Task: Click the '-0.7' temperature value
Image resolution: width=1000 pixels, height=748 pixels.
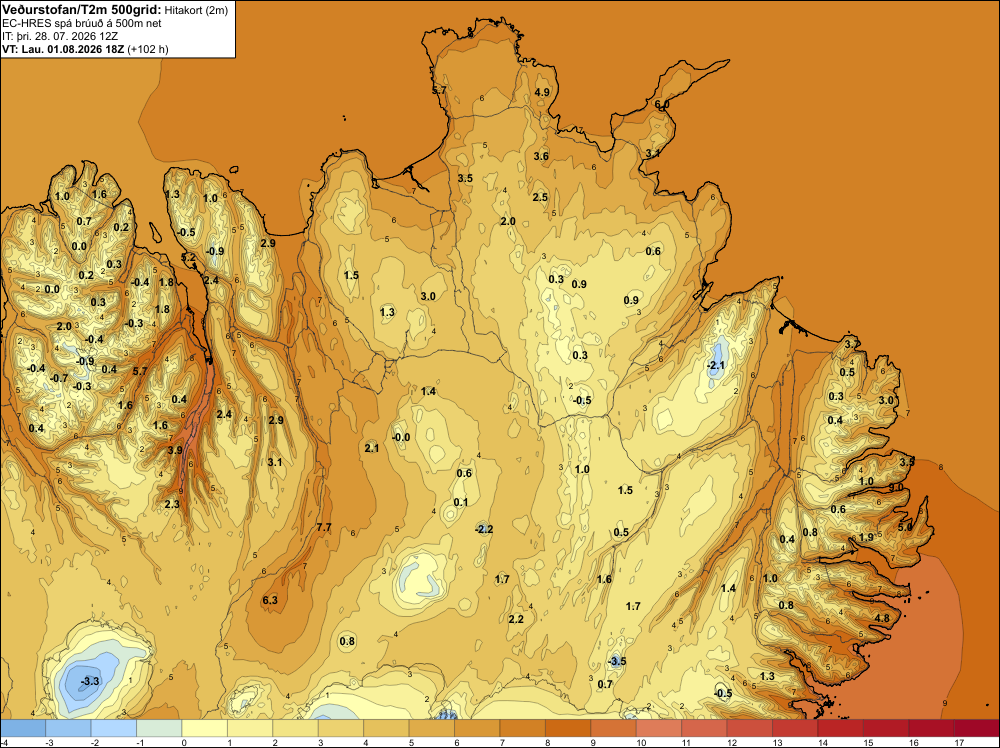Action: pyautogui.click(x=59, y=378)
